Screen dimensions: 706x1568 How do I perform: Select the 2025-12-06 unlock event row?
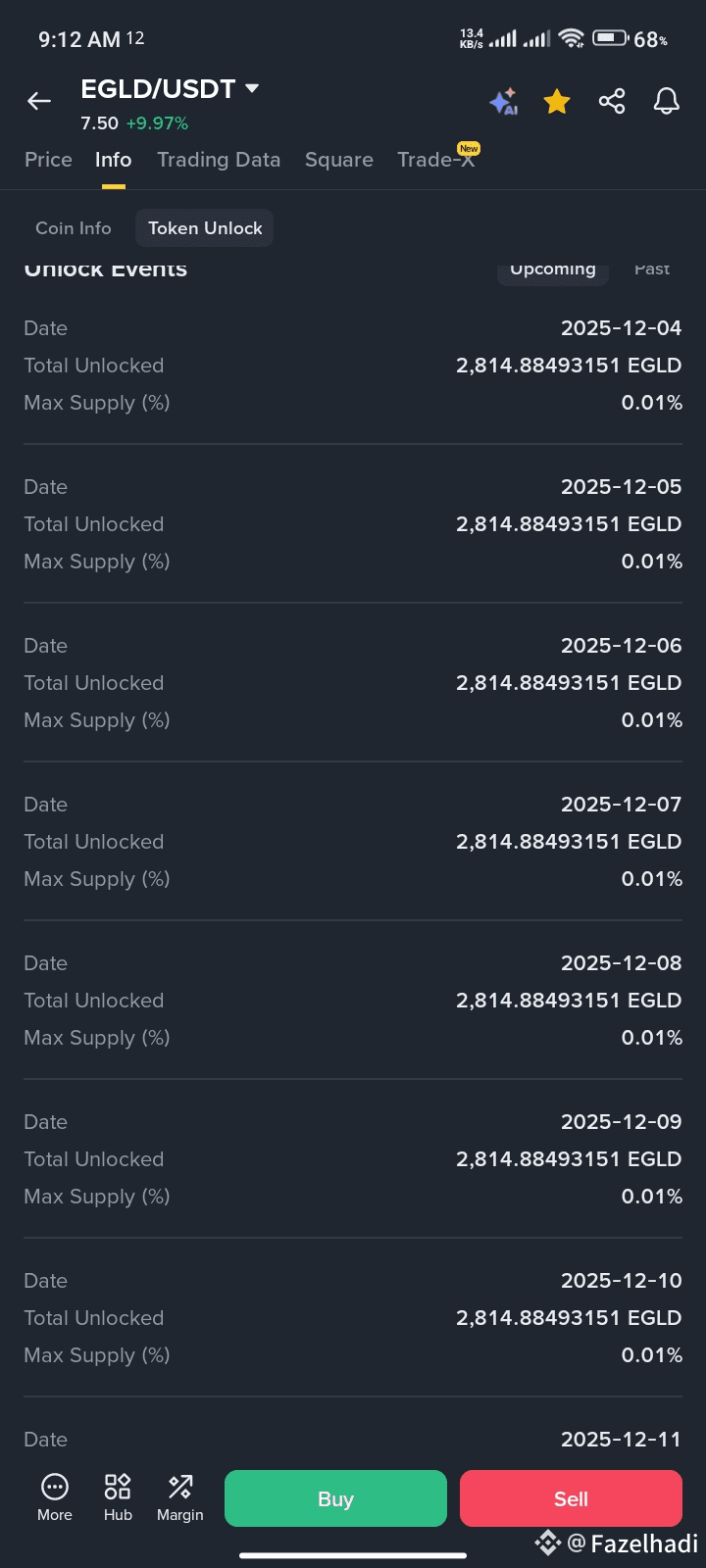click(353, 683)
